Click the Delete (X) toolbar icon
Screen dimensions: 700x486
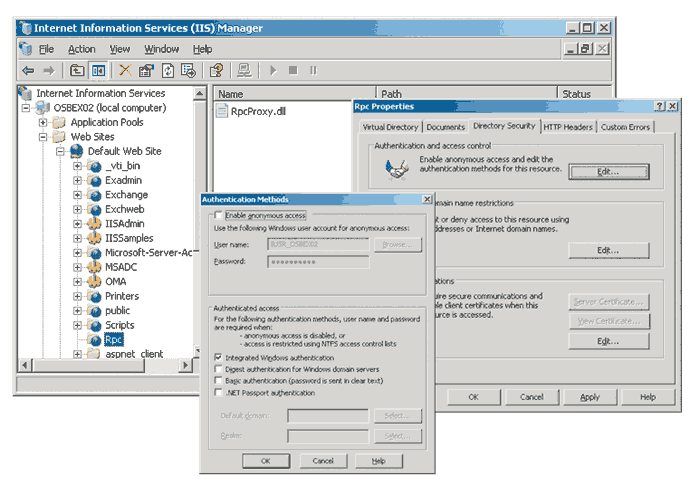click(x=124, y=70)
